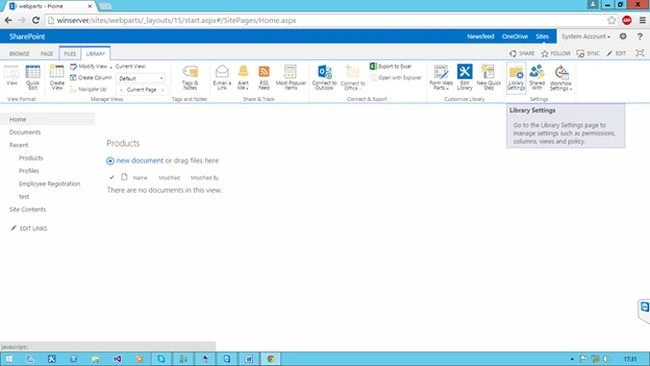The height and width of the screenshot is (366, 650).
Task: Click Export to Excel
Action: [x=390, y=66]
